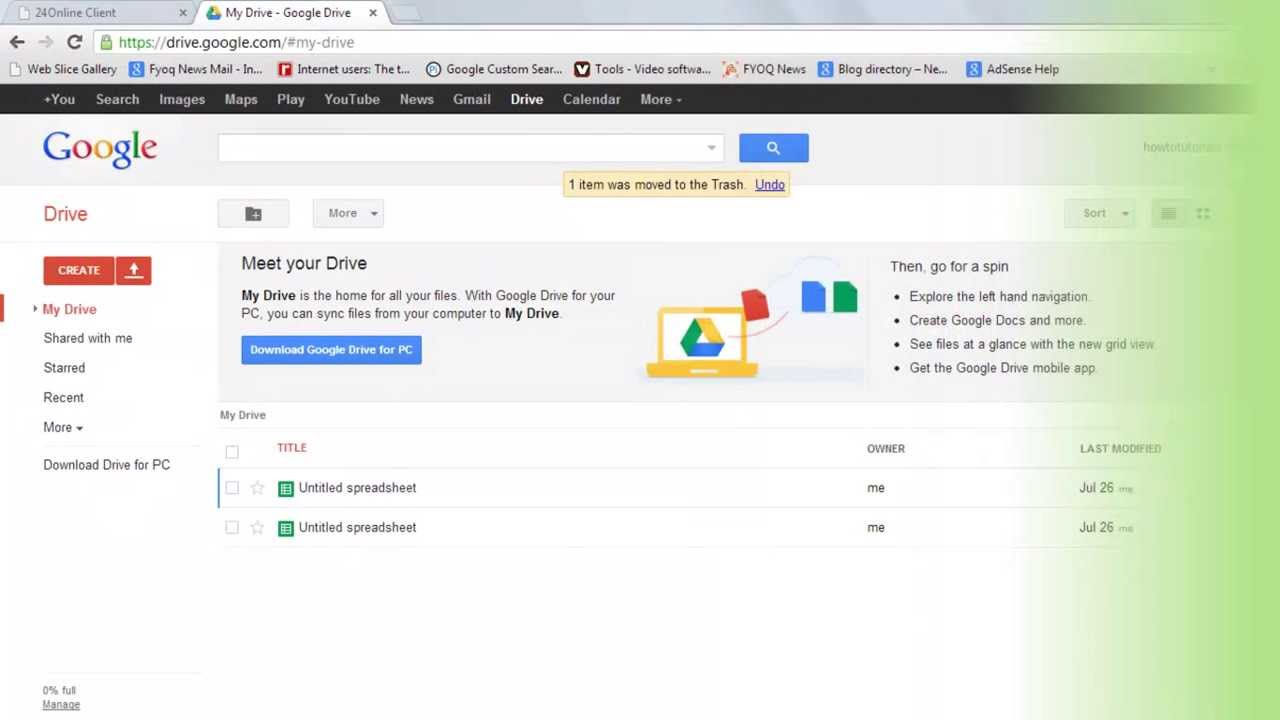Open the search options dropdown arrow
The image size is (1280, 720).
711,148
